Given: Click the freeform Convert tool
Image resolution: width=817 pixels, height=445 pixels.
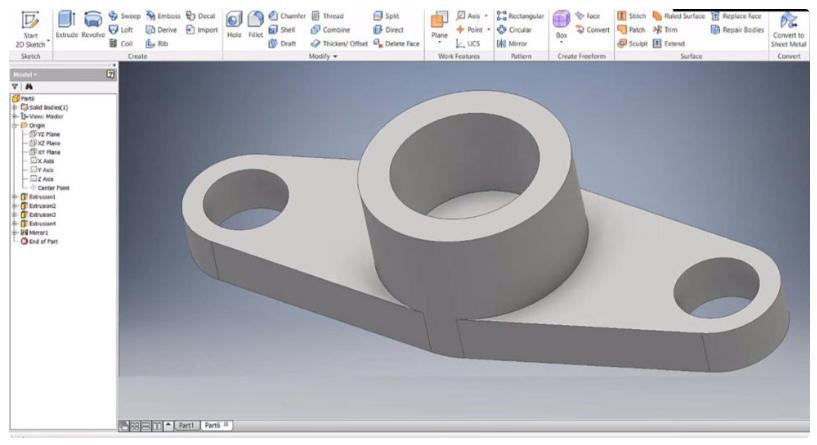Looking at the screenshot, I should [592, 30].
